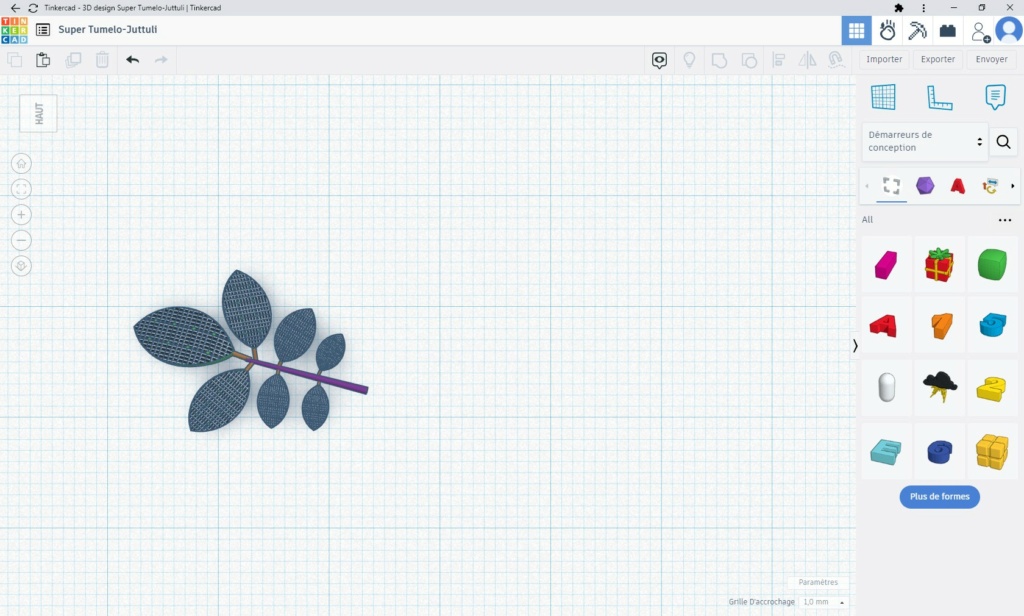Zoom in with plus button
This screenshot has width=1024, height=616.
[x=21, y=215]
